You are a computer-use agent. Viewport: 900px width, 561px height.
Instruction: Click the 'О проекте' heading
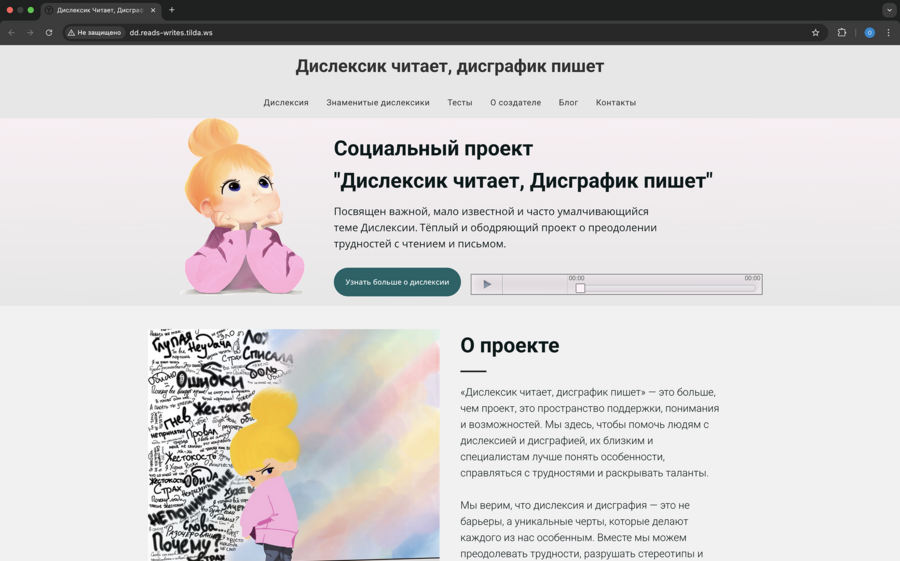pos(510,345)
